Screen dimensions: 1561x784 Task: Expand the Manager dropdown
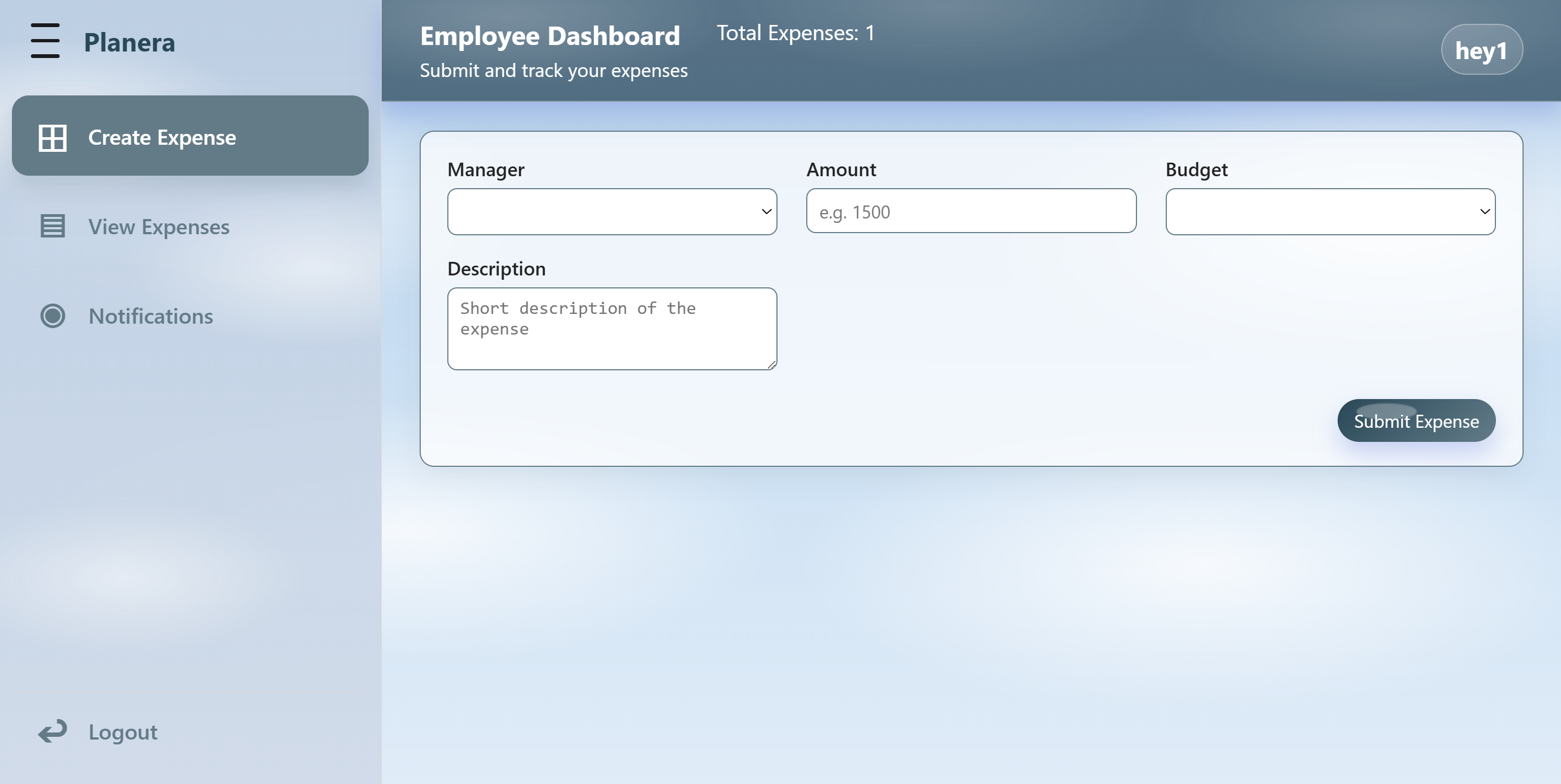[x=612, y=211]
